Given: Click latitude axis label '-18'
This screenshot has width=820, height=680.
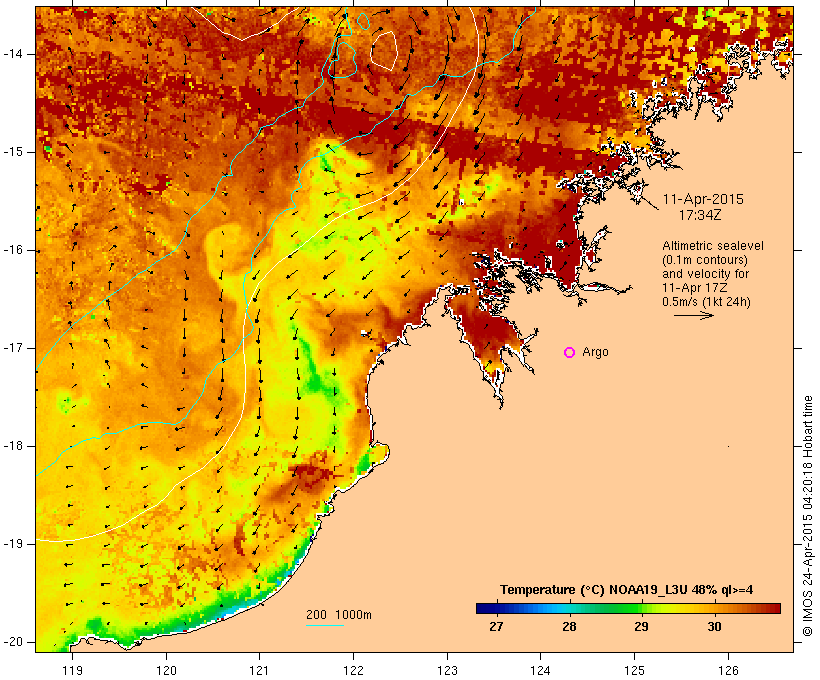Looking at the screenshot, I should pos(12,446).
